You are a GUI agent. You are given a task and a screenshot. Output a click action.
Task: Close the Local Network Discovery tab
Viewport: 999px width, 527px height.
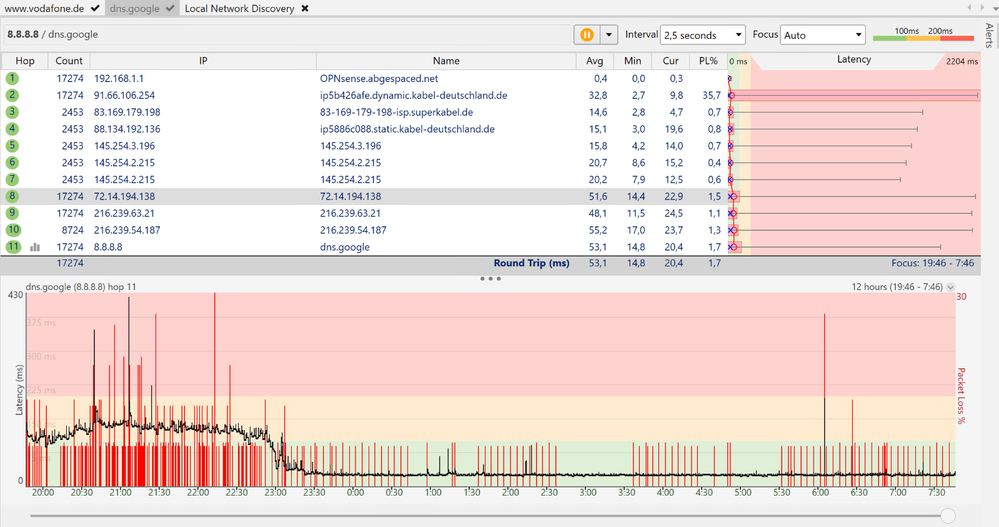coord(305,9)
